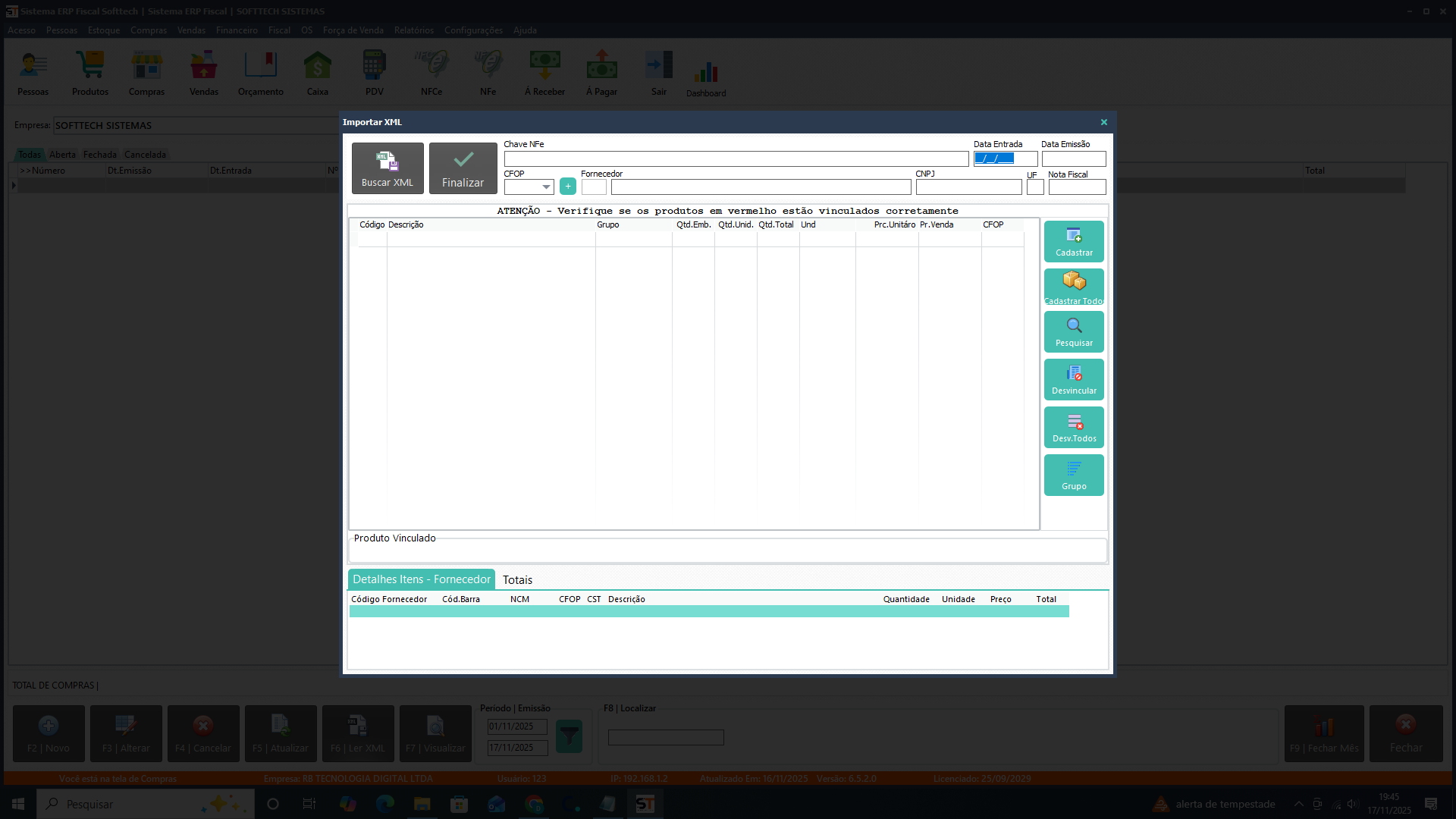Click the Desv.Todos button
Screen dimensions: 1456x819
1074,427
